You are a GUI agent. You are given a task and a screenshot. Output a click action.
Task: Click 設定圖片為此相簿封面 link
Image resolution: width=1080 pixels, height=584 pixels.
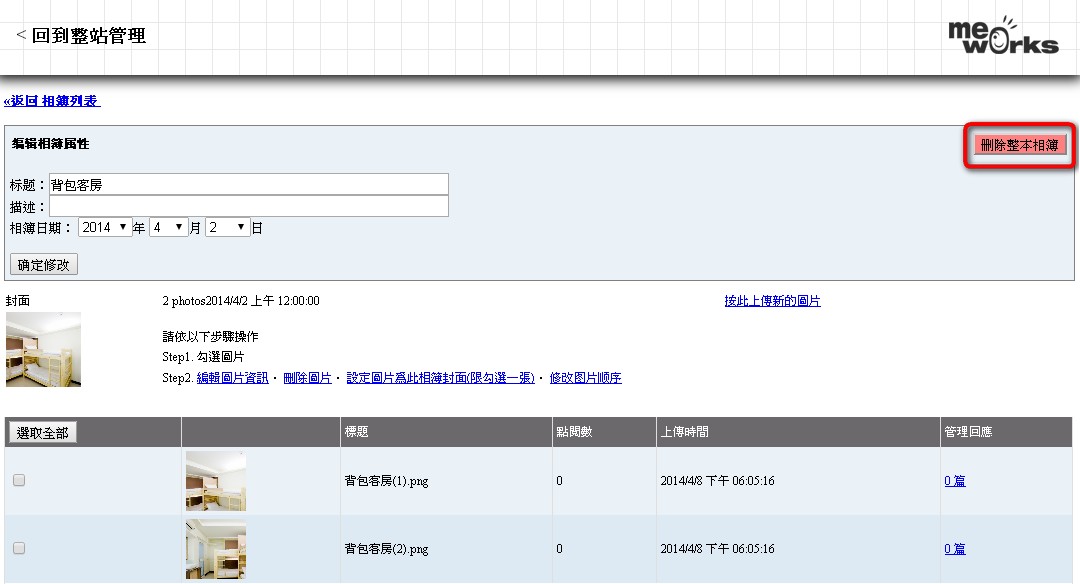[440, 378]
